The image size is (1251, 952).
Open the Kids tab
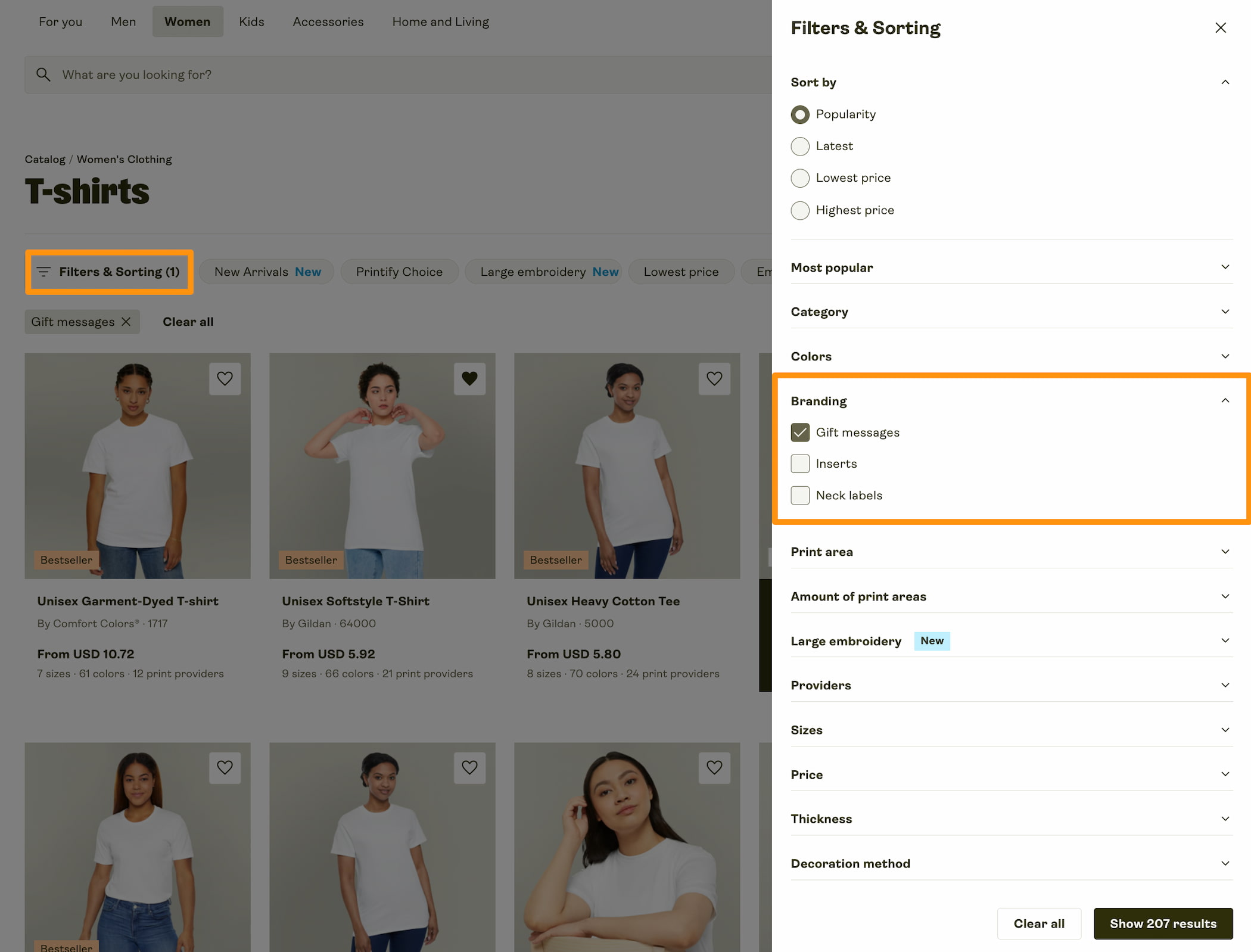pyautogui.click(x=251, y=21)
